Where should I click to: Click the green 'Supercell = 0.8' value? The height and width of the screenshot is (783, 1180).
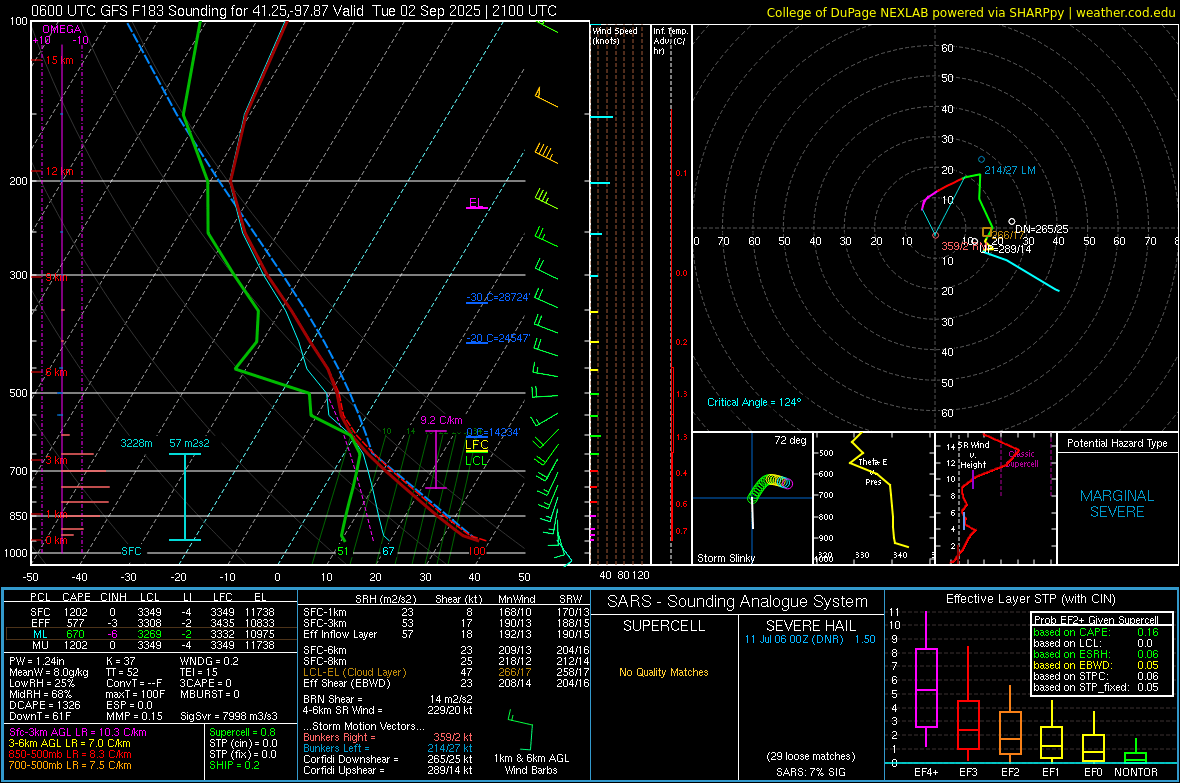pyautogui.click(x=242, y=732)
